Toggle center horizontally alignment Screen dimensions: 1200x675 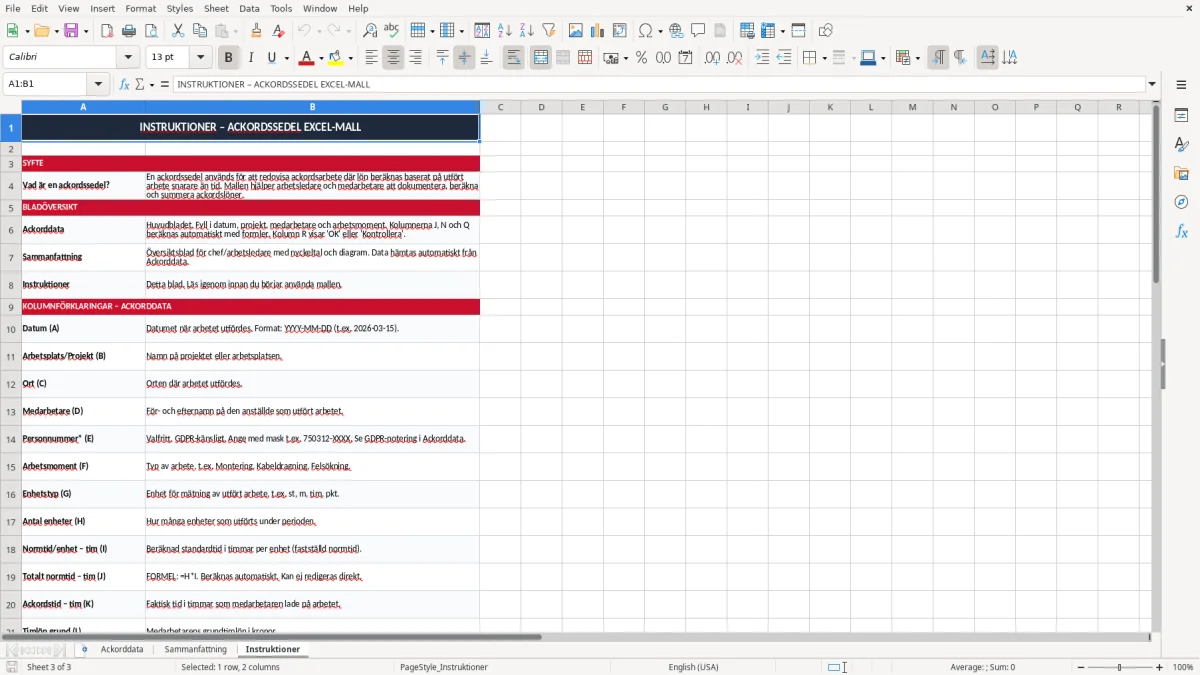pos(394,58)
